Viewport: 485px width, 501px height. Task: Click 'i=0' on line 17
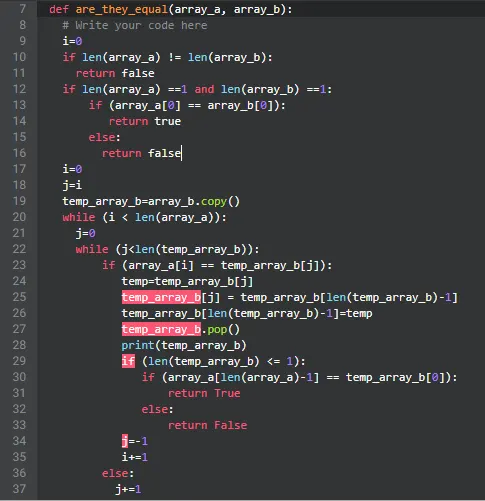click(72, 169)
